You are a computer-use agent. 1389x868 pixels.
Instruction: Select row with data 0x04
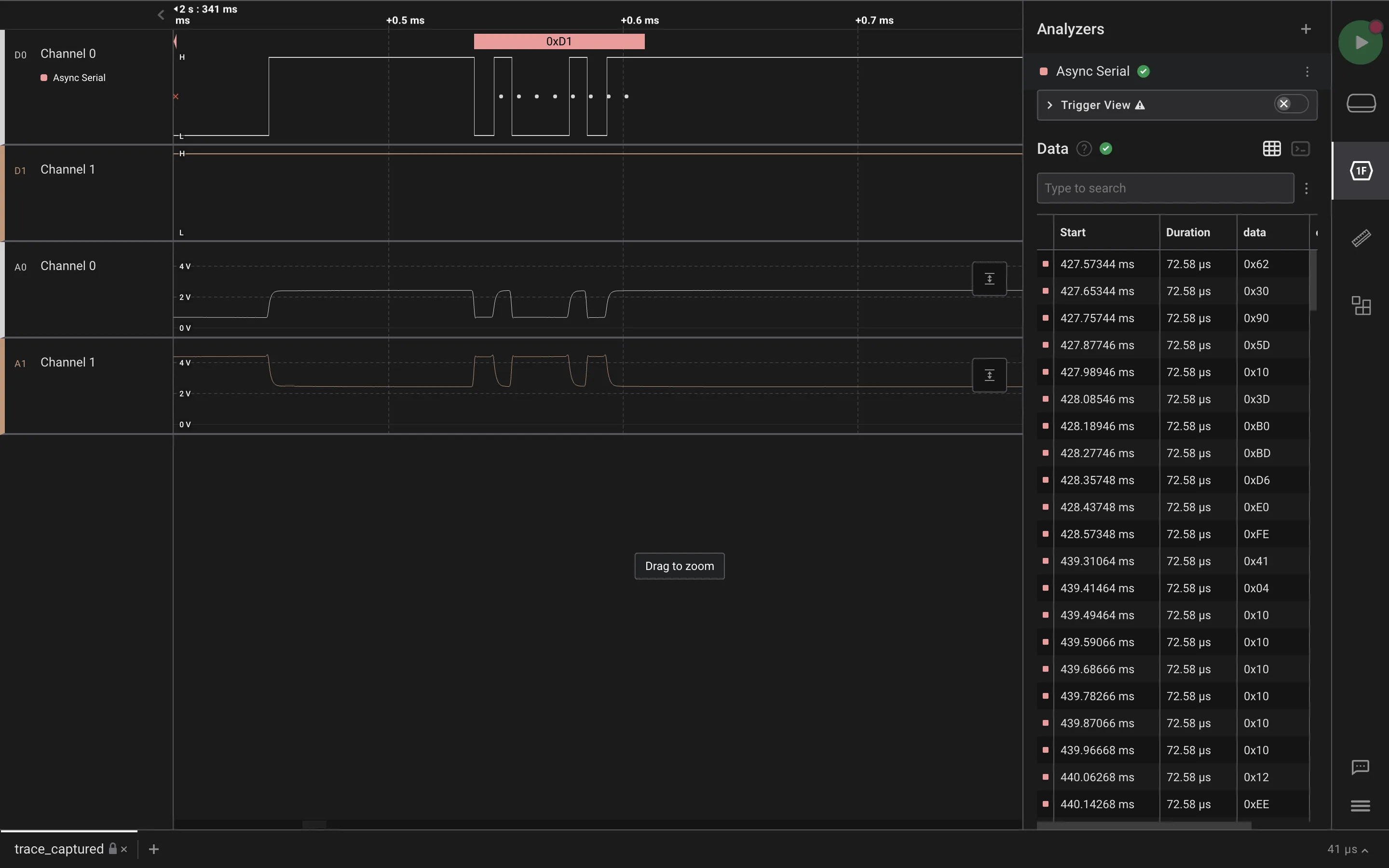[x=1172, y=588]
